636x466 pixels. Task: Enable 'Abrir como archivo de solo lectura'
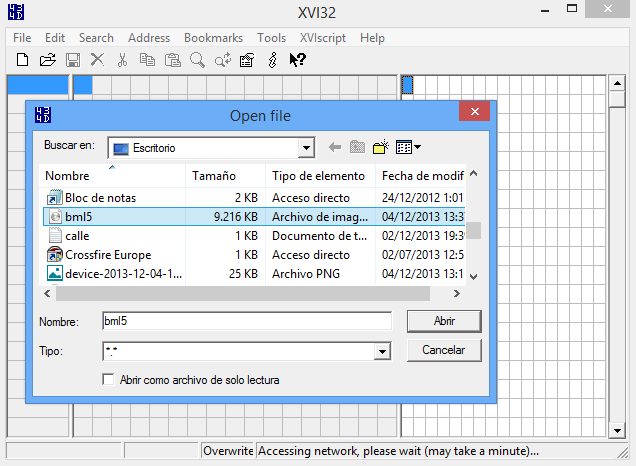click(109, 380)
